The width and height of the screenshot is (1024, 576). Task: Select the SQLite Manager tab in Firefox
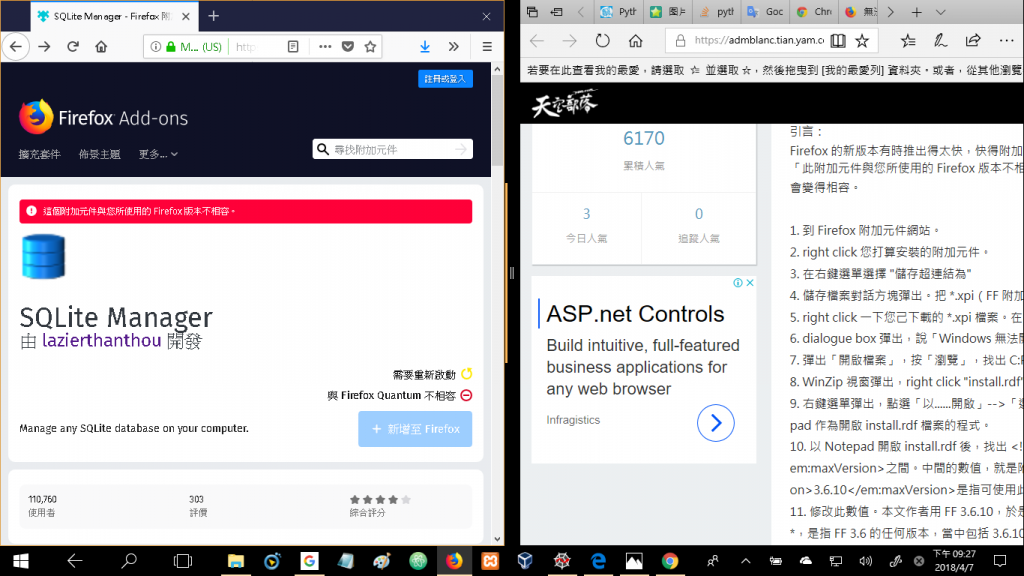point(113,16)
